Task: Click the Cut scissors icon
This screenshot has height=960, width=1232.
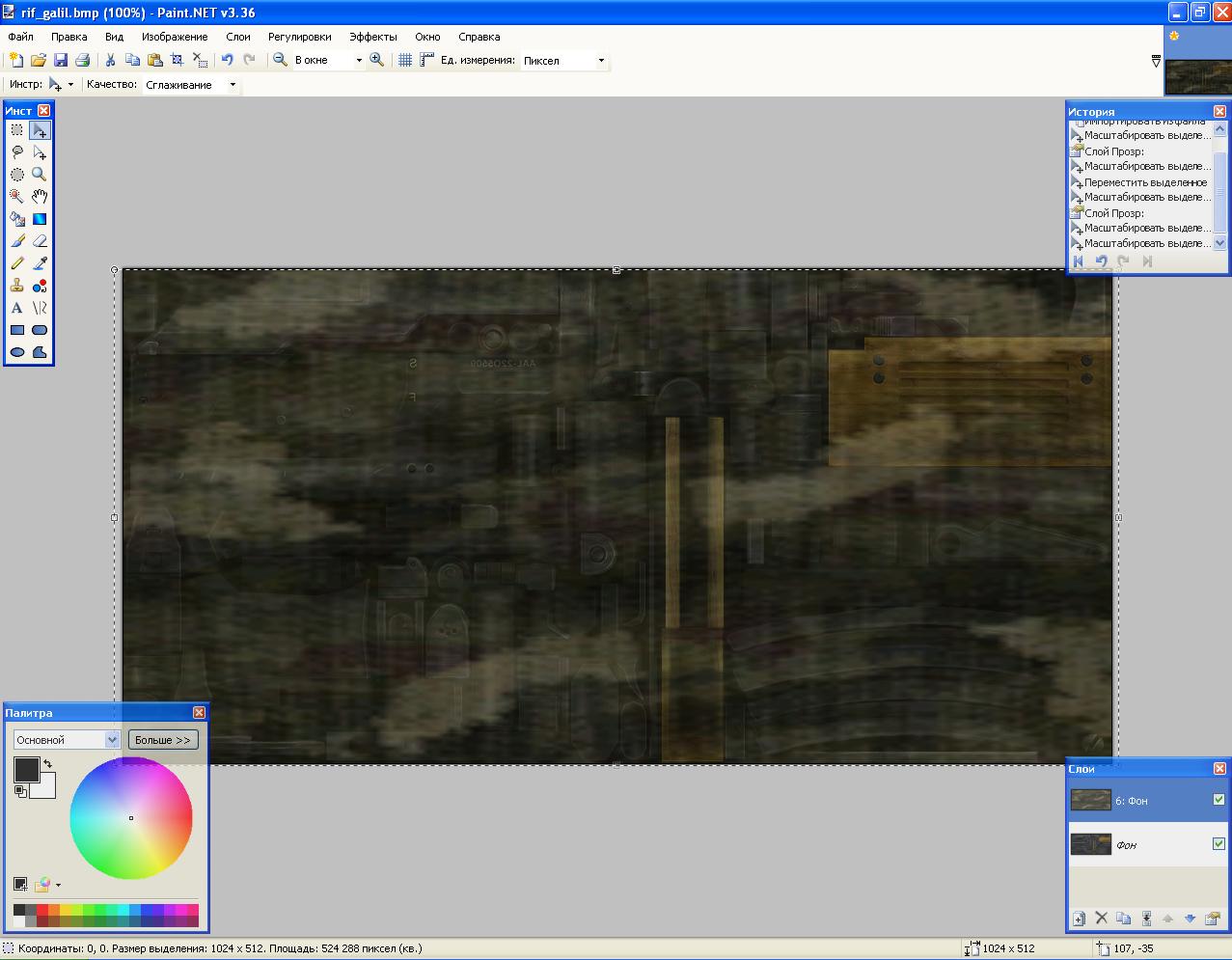Action: pos(110,60)
